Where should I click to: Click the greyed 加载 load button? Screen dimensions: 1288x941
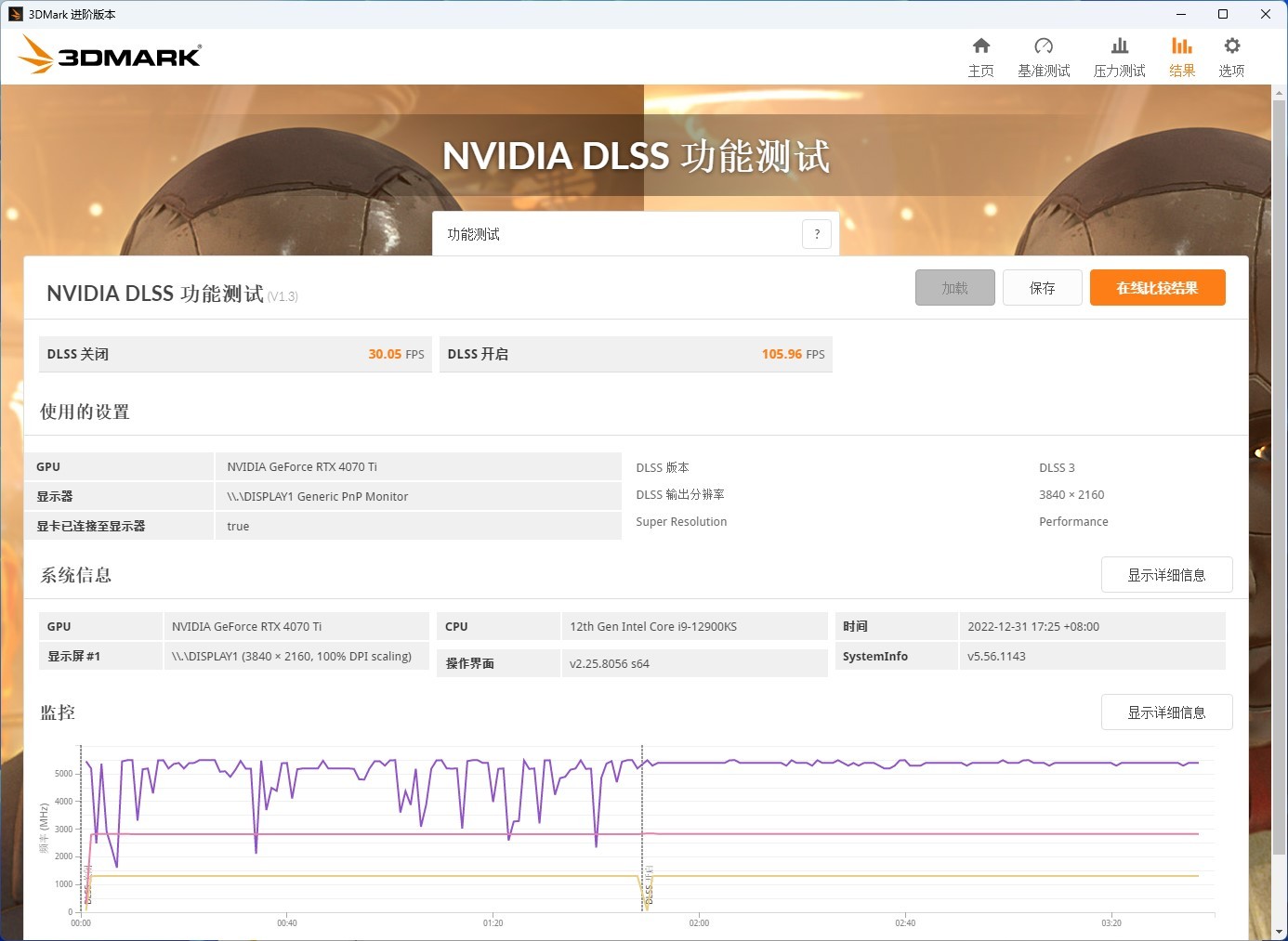tap(954, 287)
